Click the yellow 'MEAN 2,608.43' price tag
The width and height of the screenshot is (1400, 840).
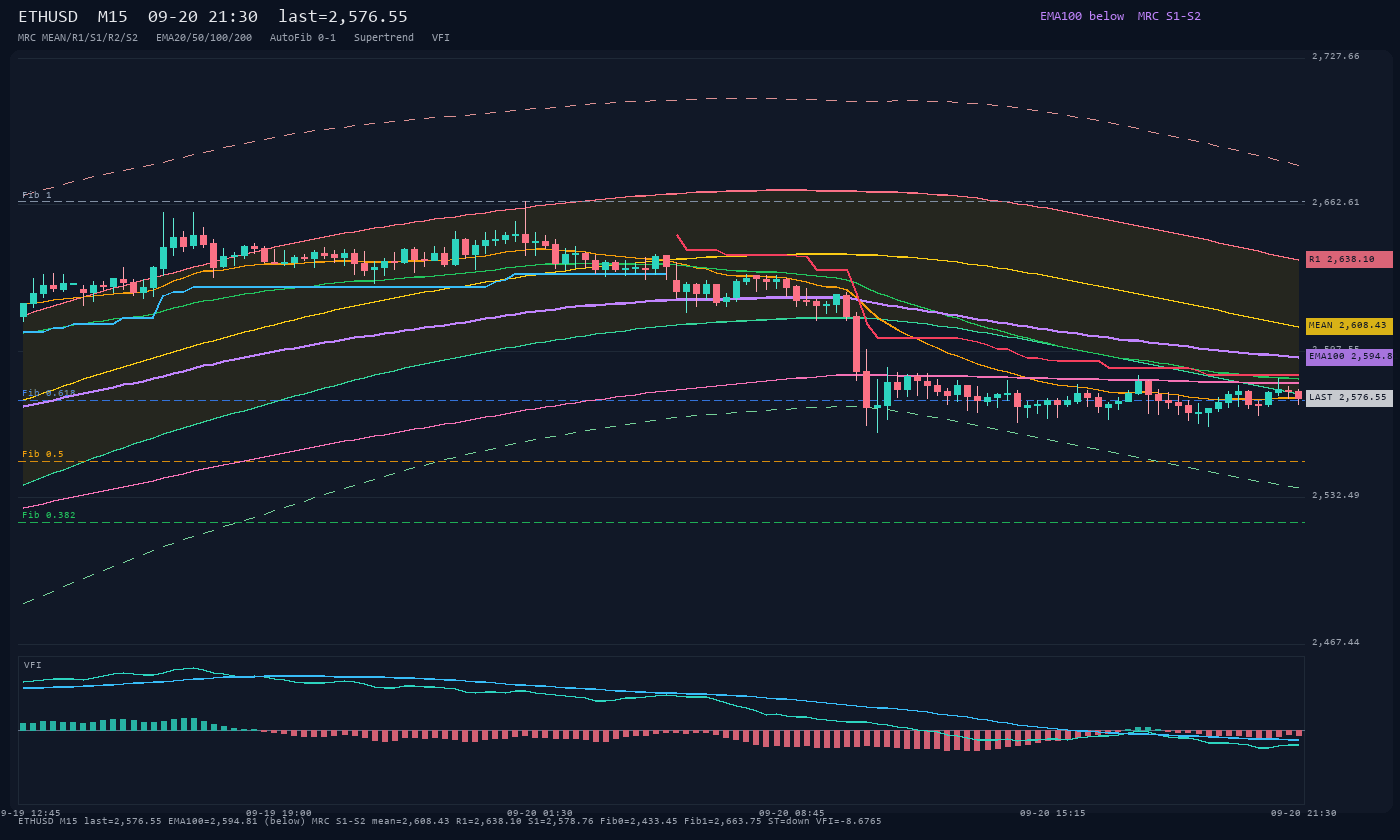click(x=1349, y=326)
